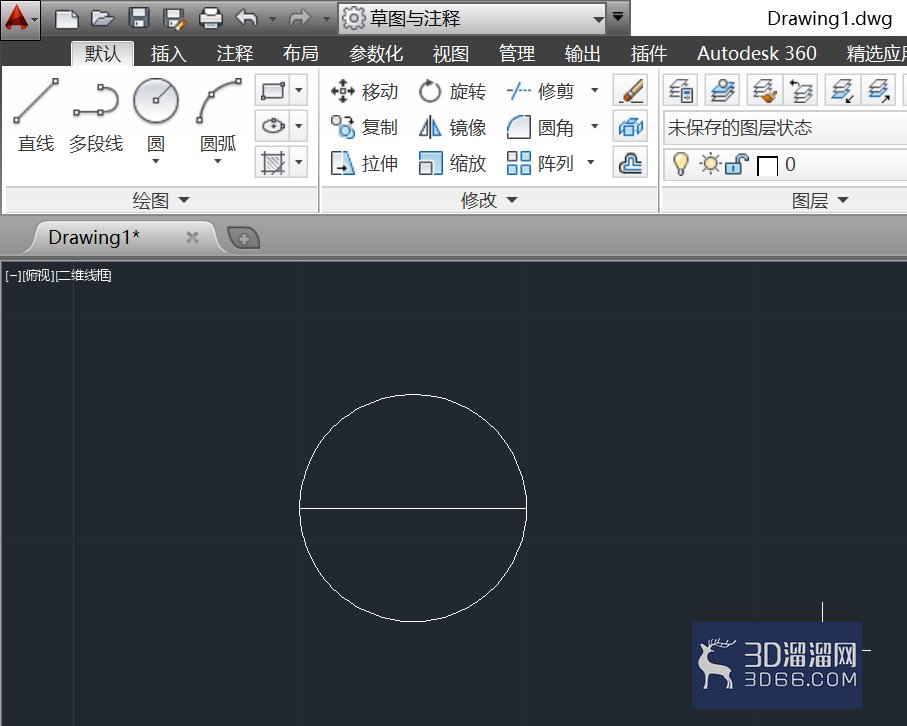Screen dimensions: 907x726
Task: Select the Circle (圆) tool
Action: point(156,113)
